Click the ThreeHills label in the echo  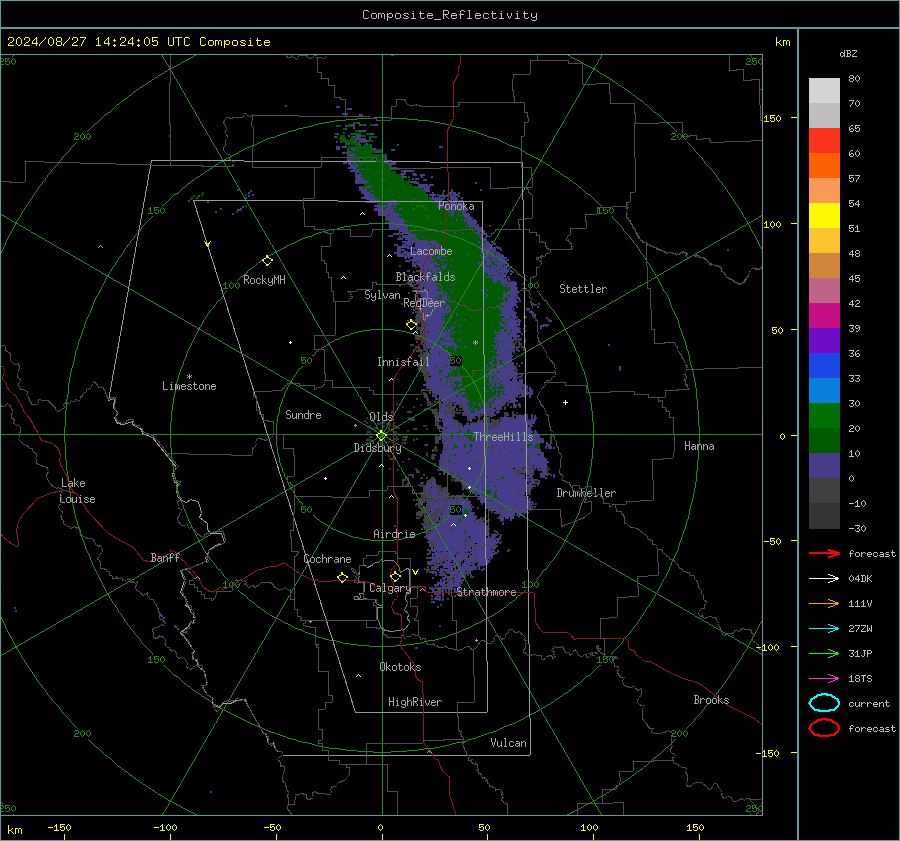503,437
